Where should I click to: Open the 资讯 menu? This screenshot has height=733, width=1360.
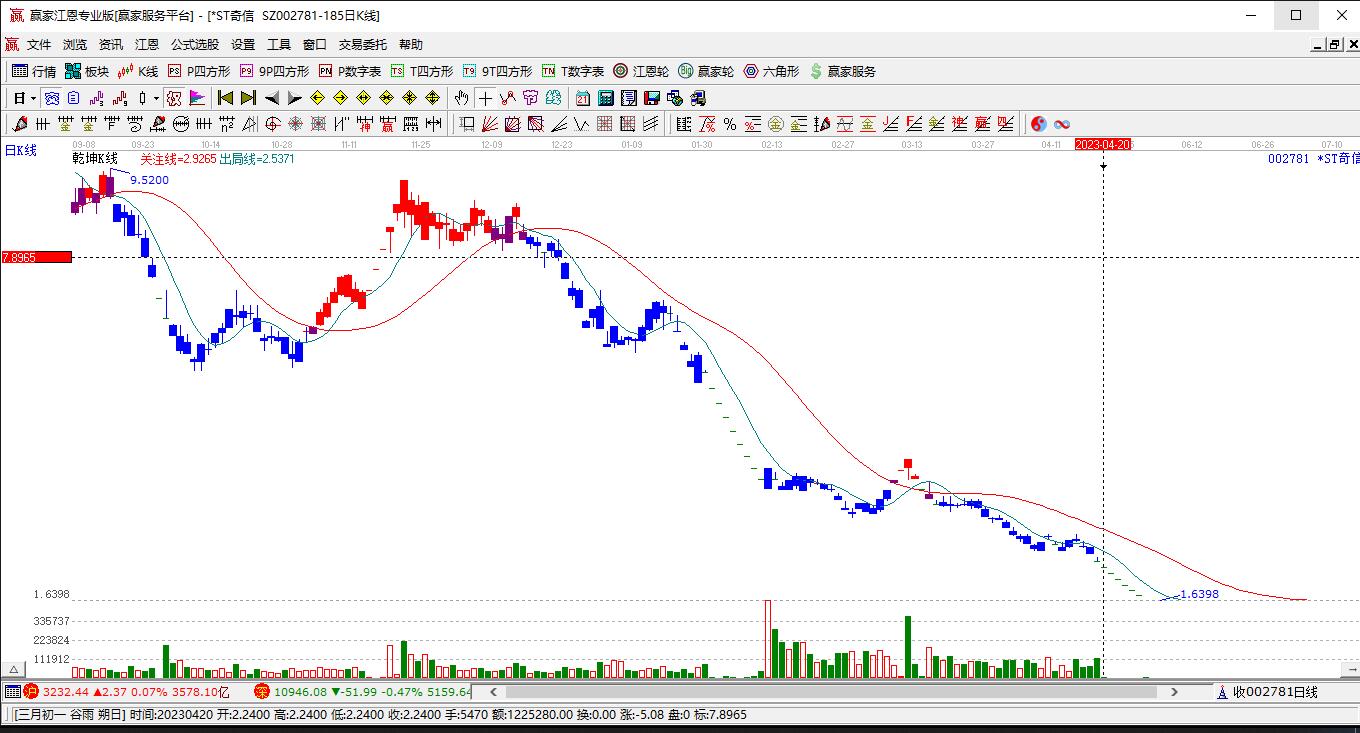click(111, 45)
